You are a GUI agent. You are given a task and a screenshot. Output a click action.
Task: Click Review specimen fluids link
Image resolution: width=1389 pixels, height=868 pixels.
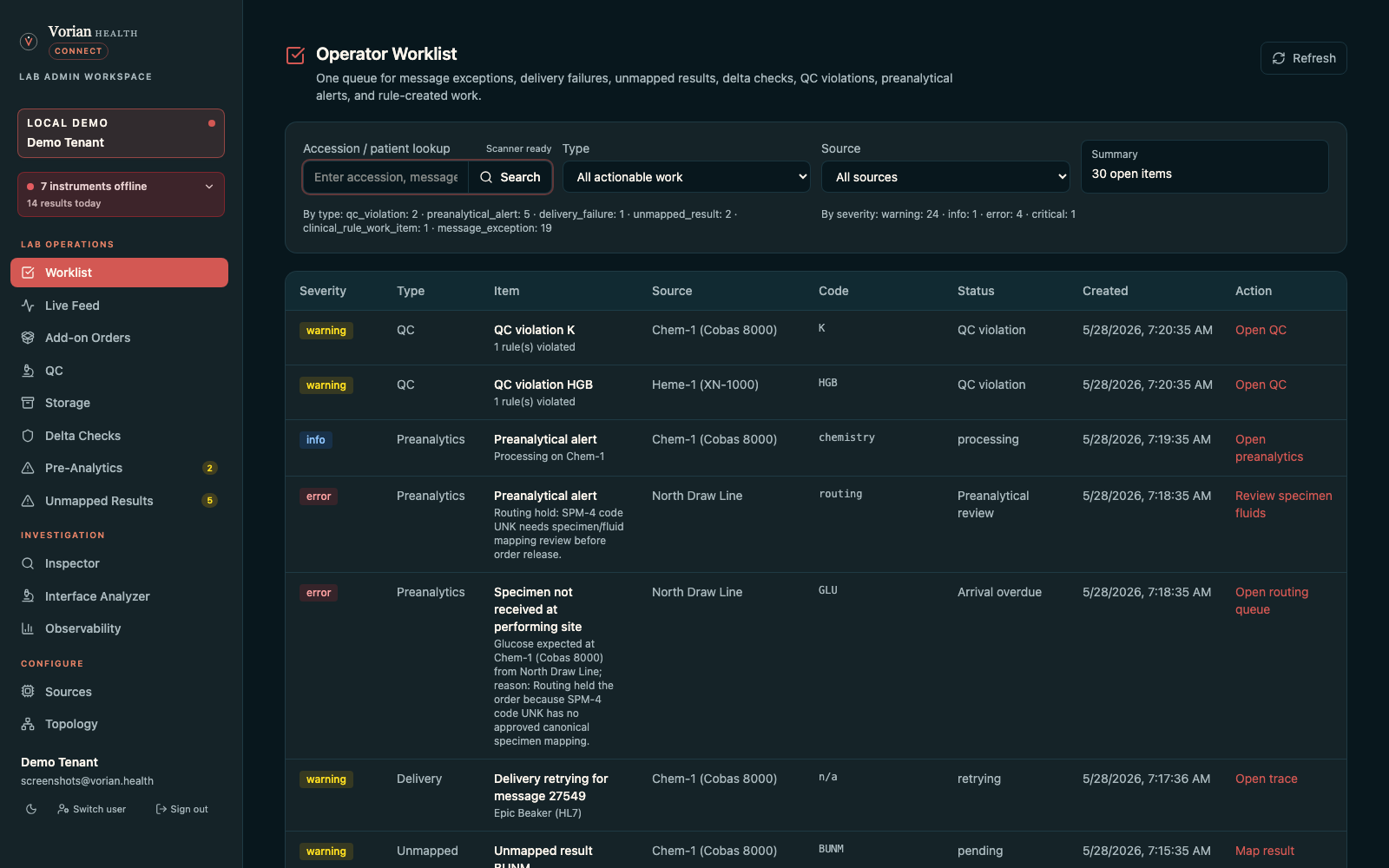click(x=1283, y=504)
